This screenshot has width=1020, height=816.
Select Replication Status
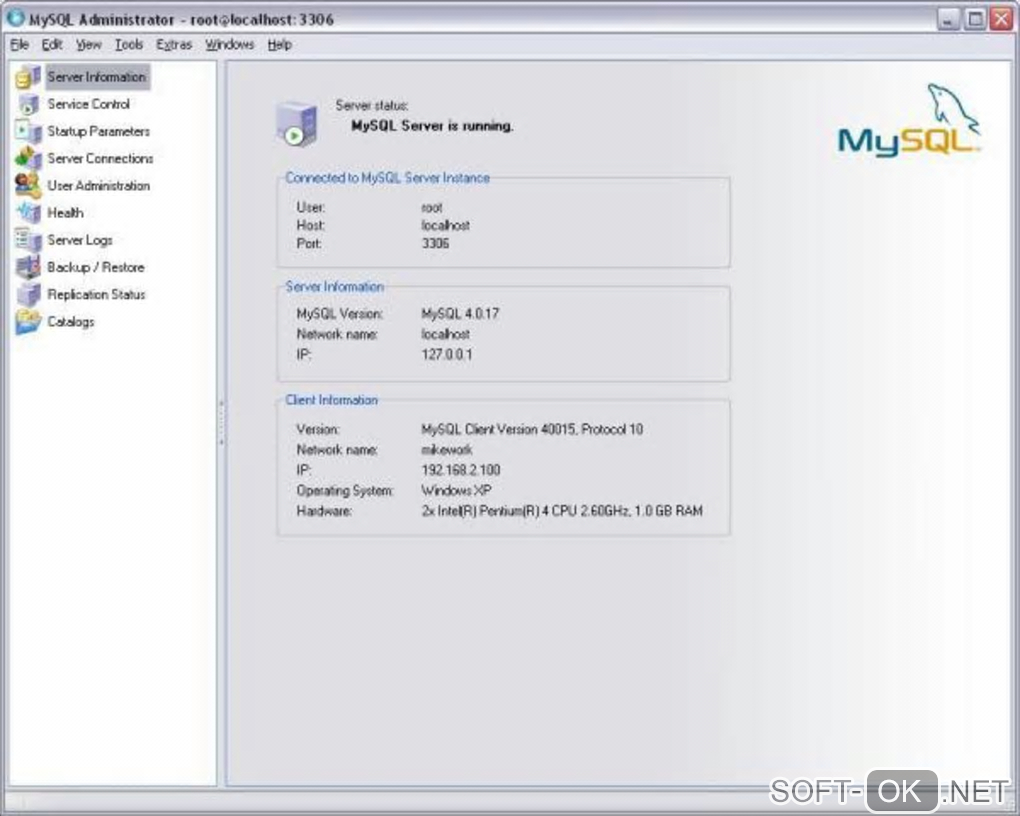point(96,295)
